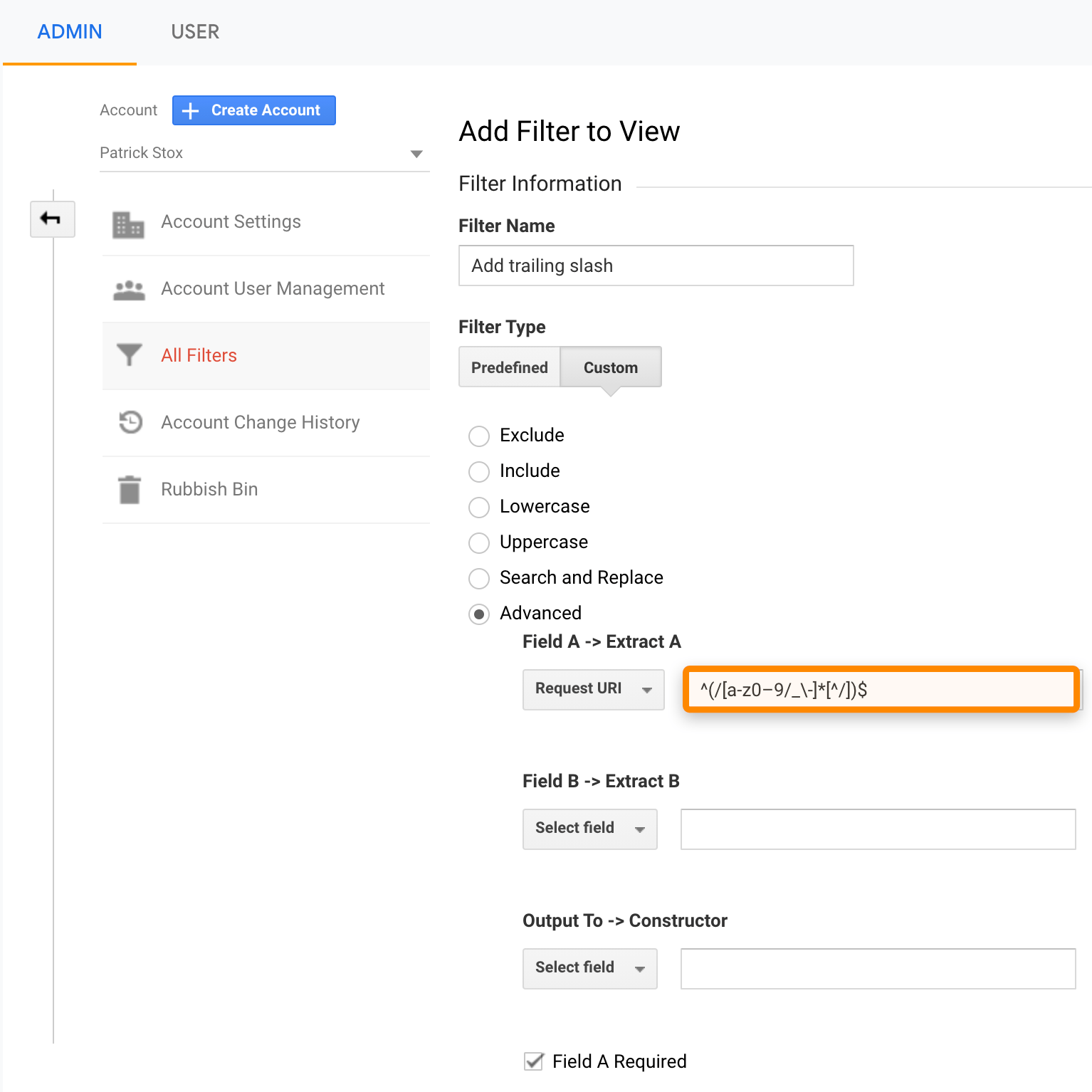1092x1092 pixels.
Task: Open All Filters from the sidebar
Action: 199,355
